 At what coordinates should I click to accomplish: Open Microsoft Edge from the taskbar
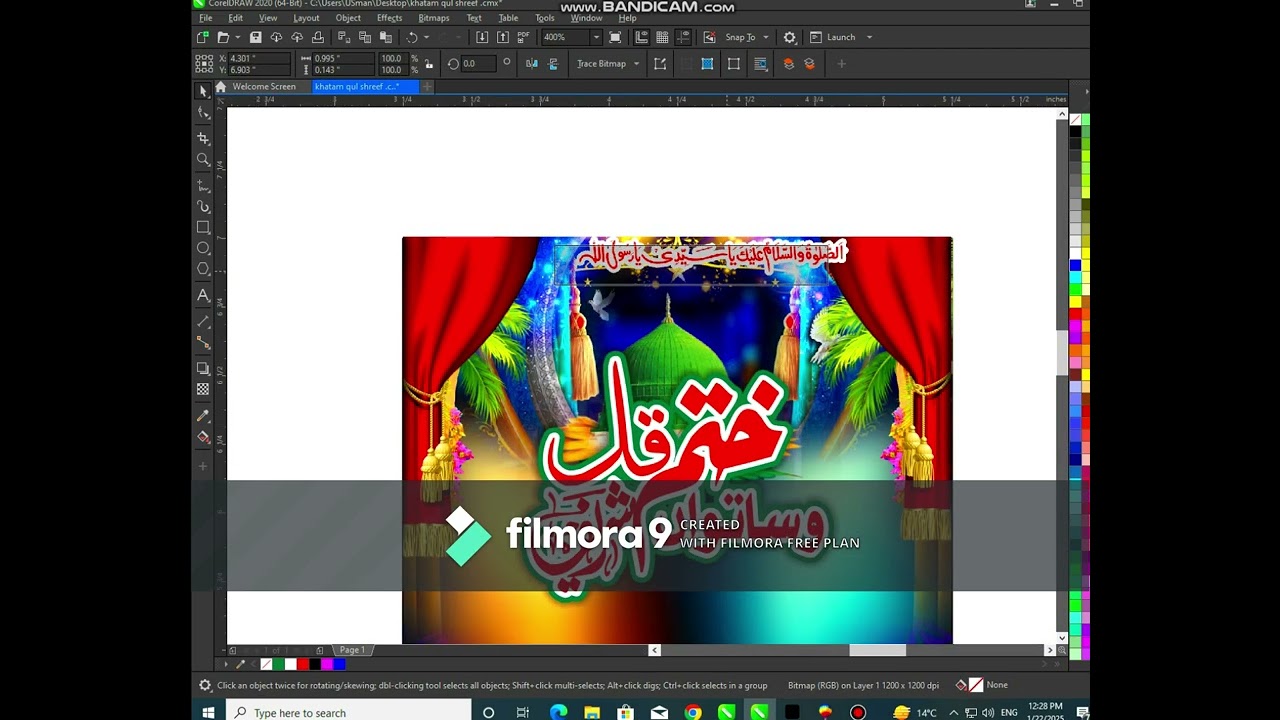click(558, 712)
